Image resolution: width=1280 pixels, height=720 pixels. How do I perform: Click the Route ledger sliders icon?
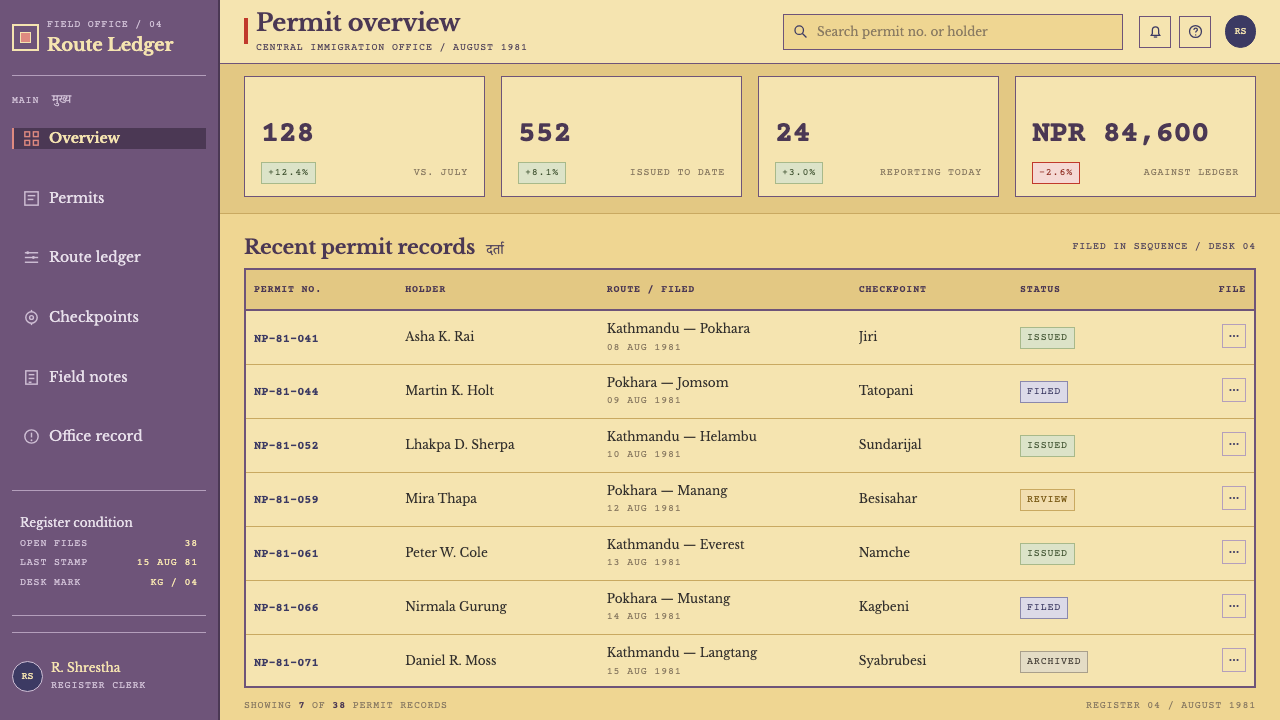click(x=32, y=258)
